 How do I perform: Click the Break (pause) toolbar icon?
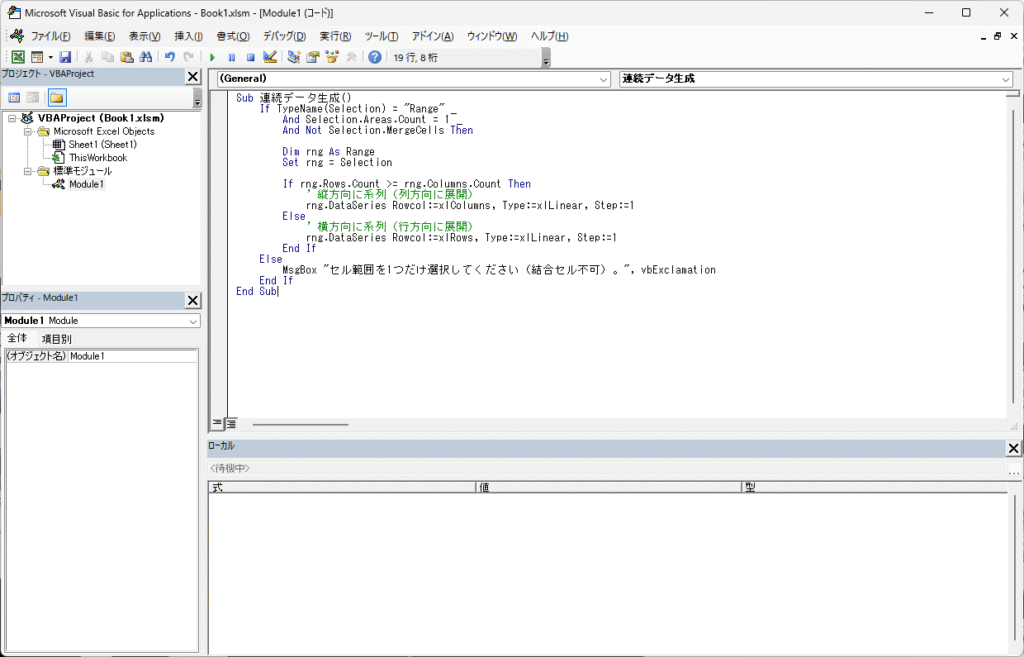[231, 58]
